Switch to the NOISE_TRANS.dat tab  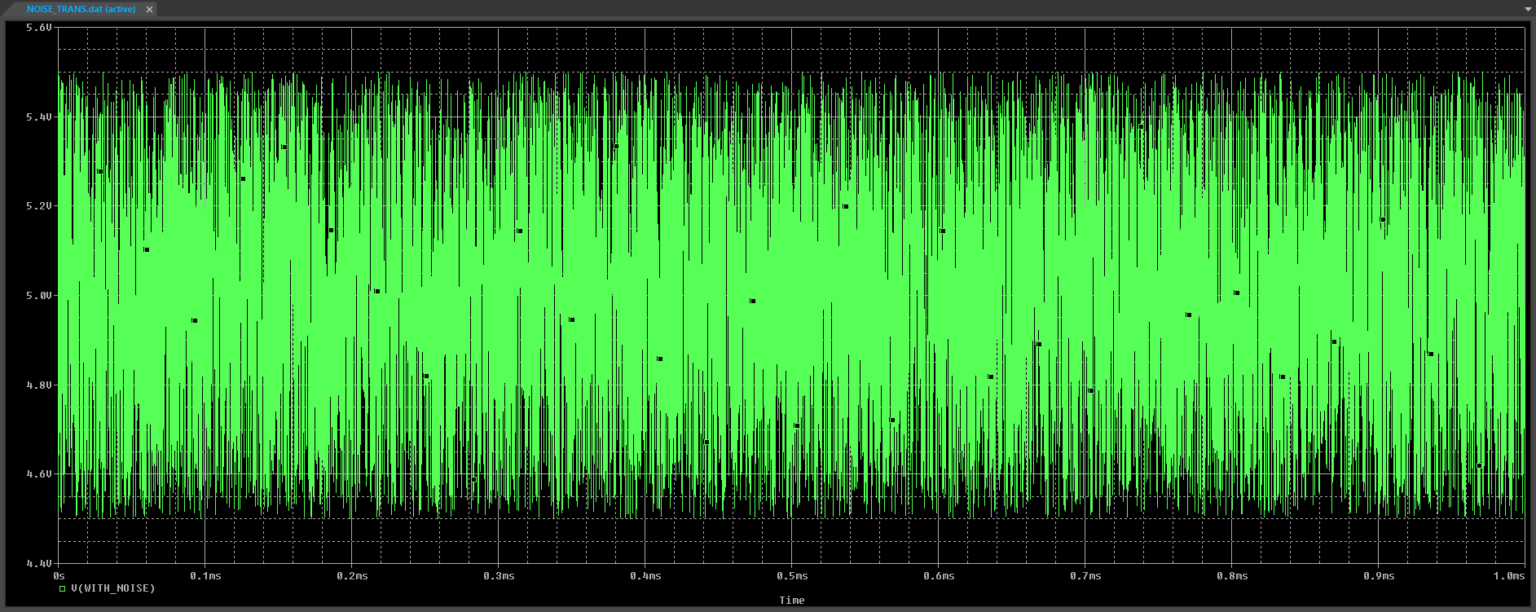coord(80,9)
